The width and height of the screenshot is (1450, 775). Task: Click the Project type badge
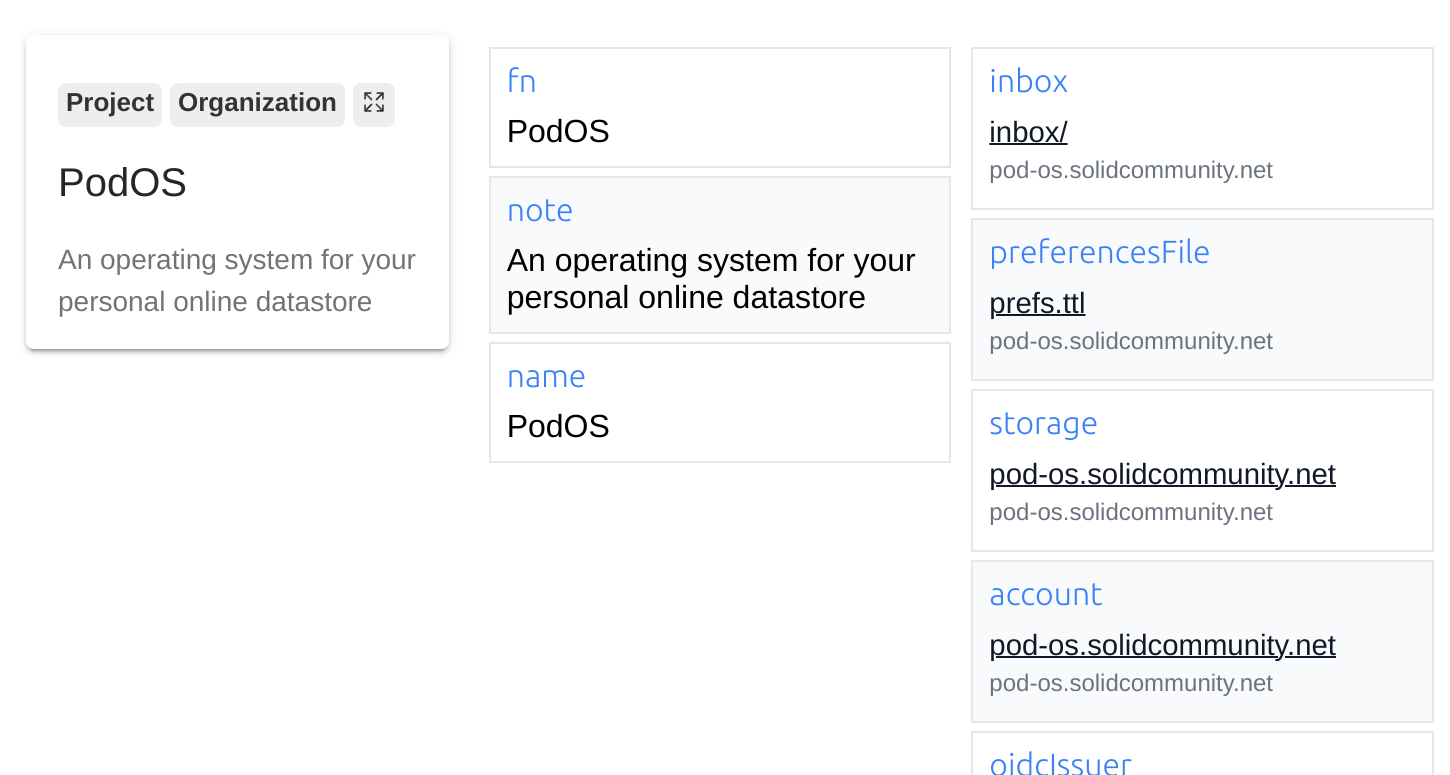click(x=110, y=103)
